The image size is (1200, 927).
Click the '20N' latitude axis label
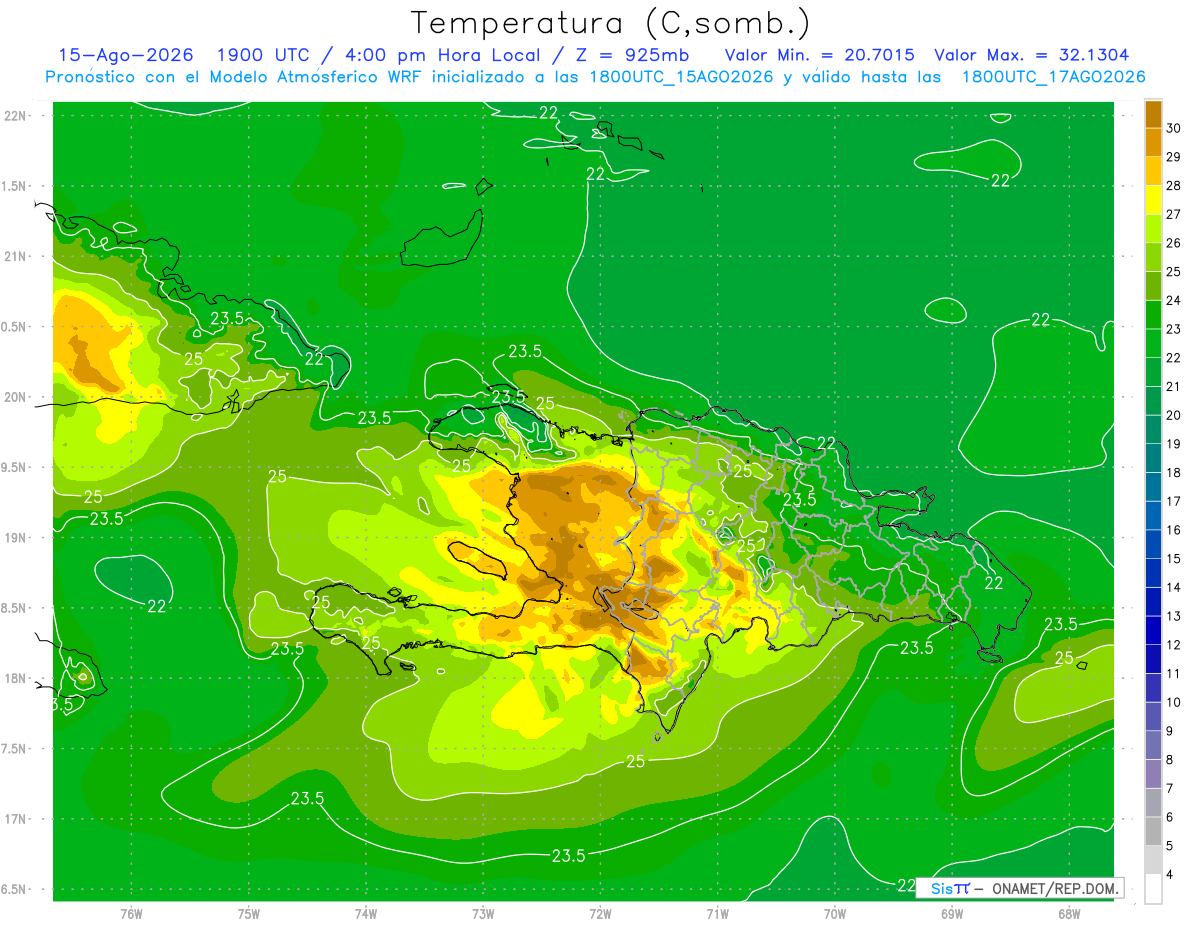tap(14, 397)
